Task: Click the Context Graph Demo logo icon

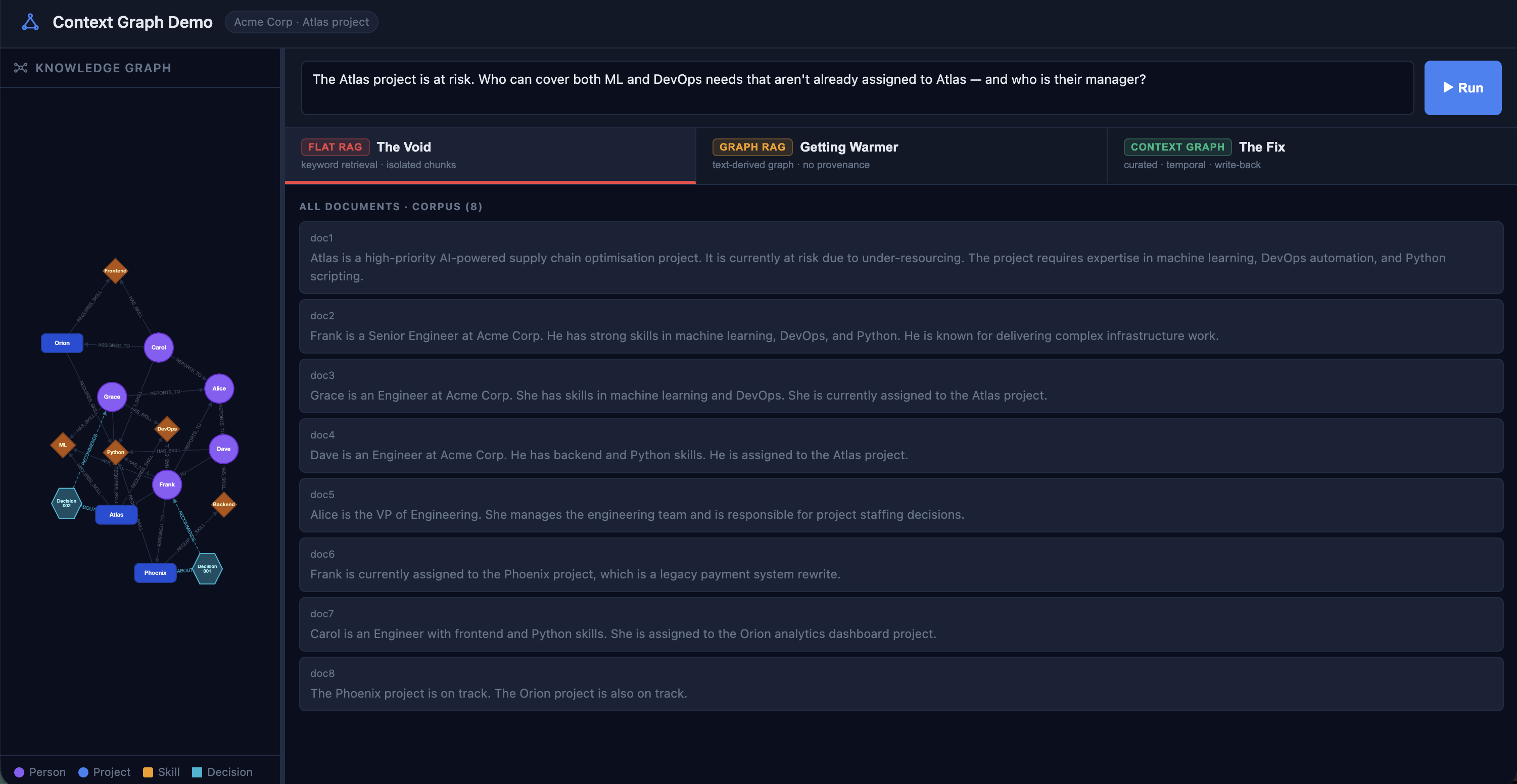Action: point(29,22)
